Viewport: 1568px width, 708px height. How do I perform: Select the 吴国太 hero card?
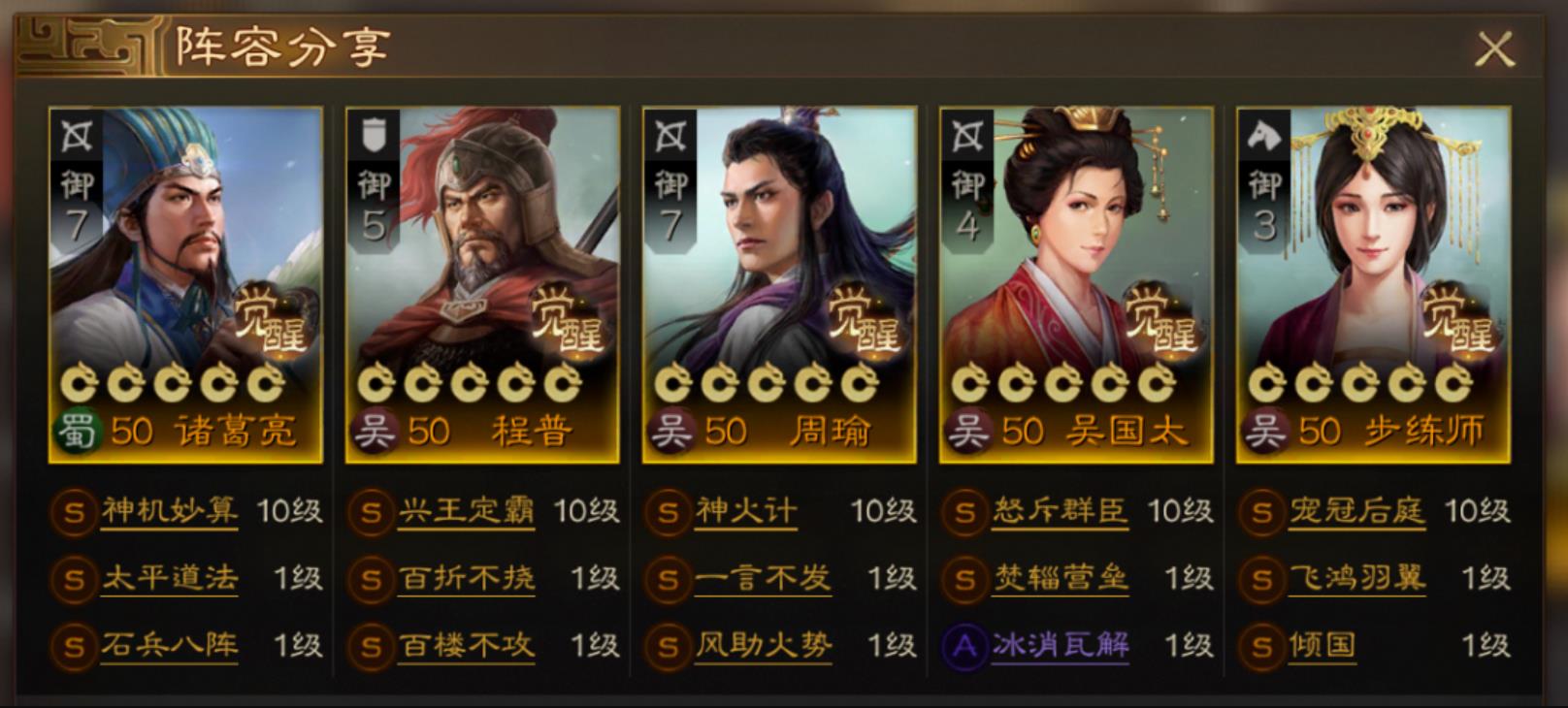(1076, 285)
